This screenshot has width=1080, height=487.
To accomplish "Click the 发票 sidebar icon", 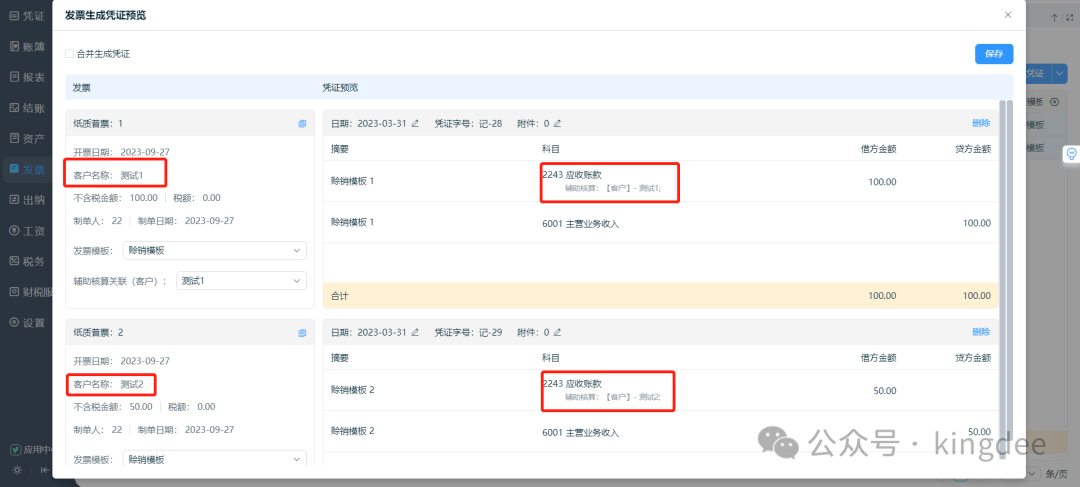I will (14, 169).
